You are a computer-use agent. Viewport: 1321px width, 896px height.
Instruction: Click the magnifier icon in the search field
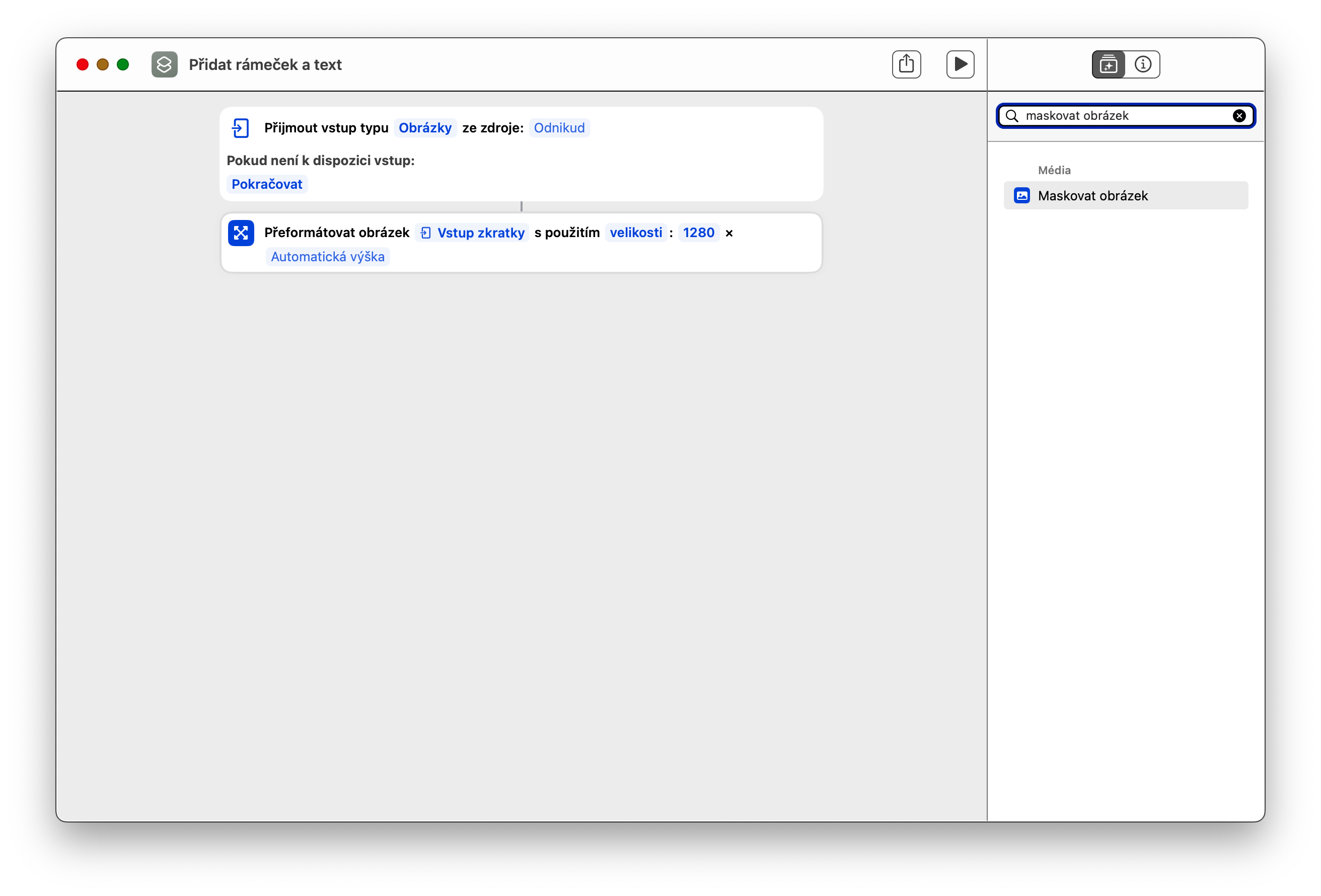1012,116
